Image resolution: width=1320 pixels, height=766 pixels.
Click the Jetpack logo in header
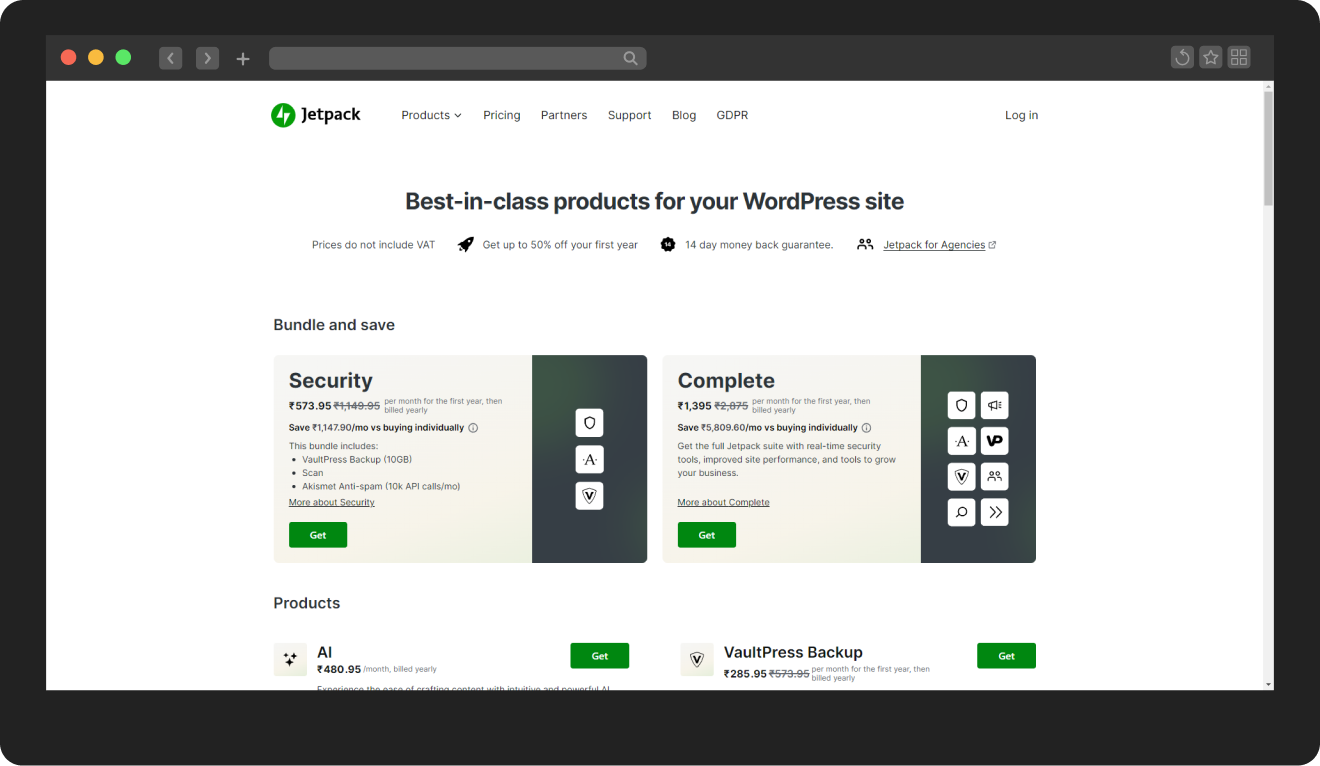coord(315,115)
